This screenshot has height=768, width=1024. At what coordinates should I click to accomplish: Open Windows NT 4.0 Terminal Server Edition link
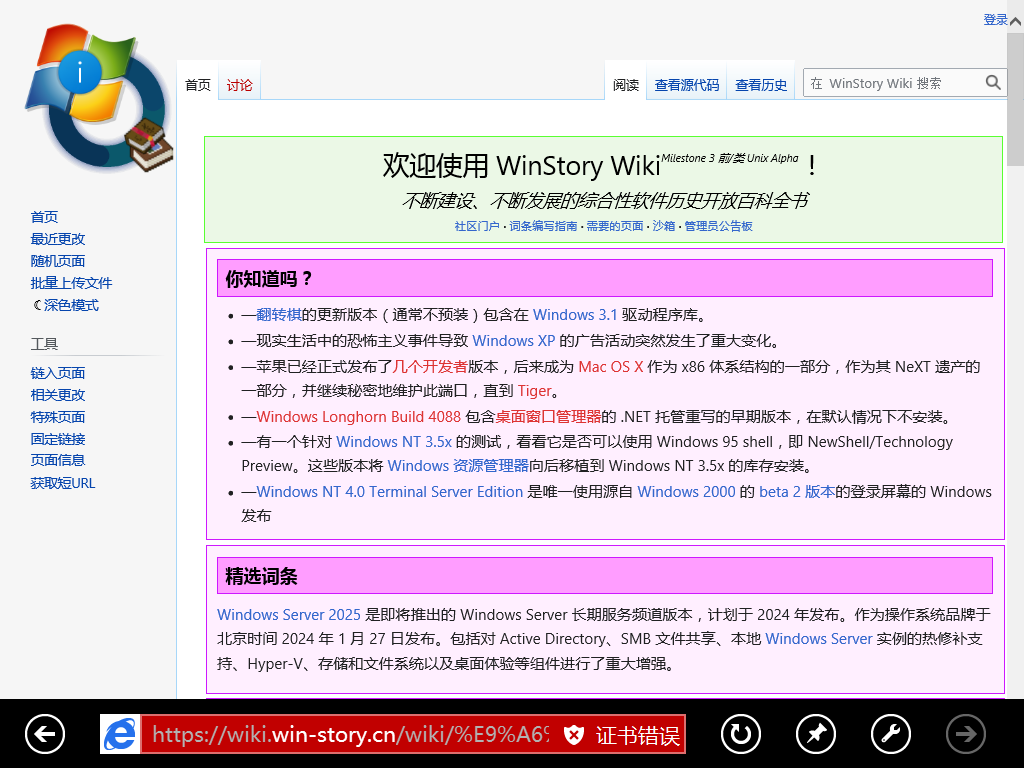click(x=390, y=492)
